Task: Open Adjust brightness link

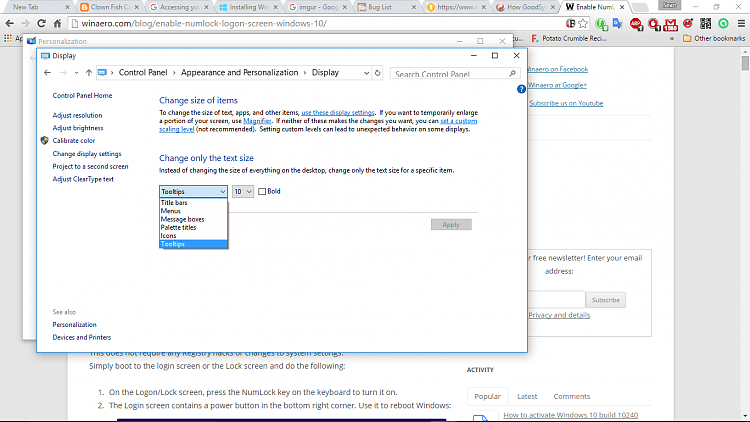Action: pos(77,128)
